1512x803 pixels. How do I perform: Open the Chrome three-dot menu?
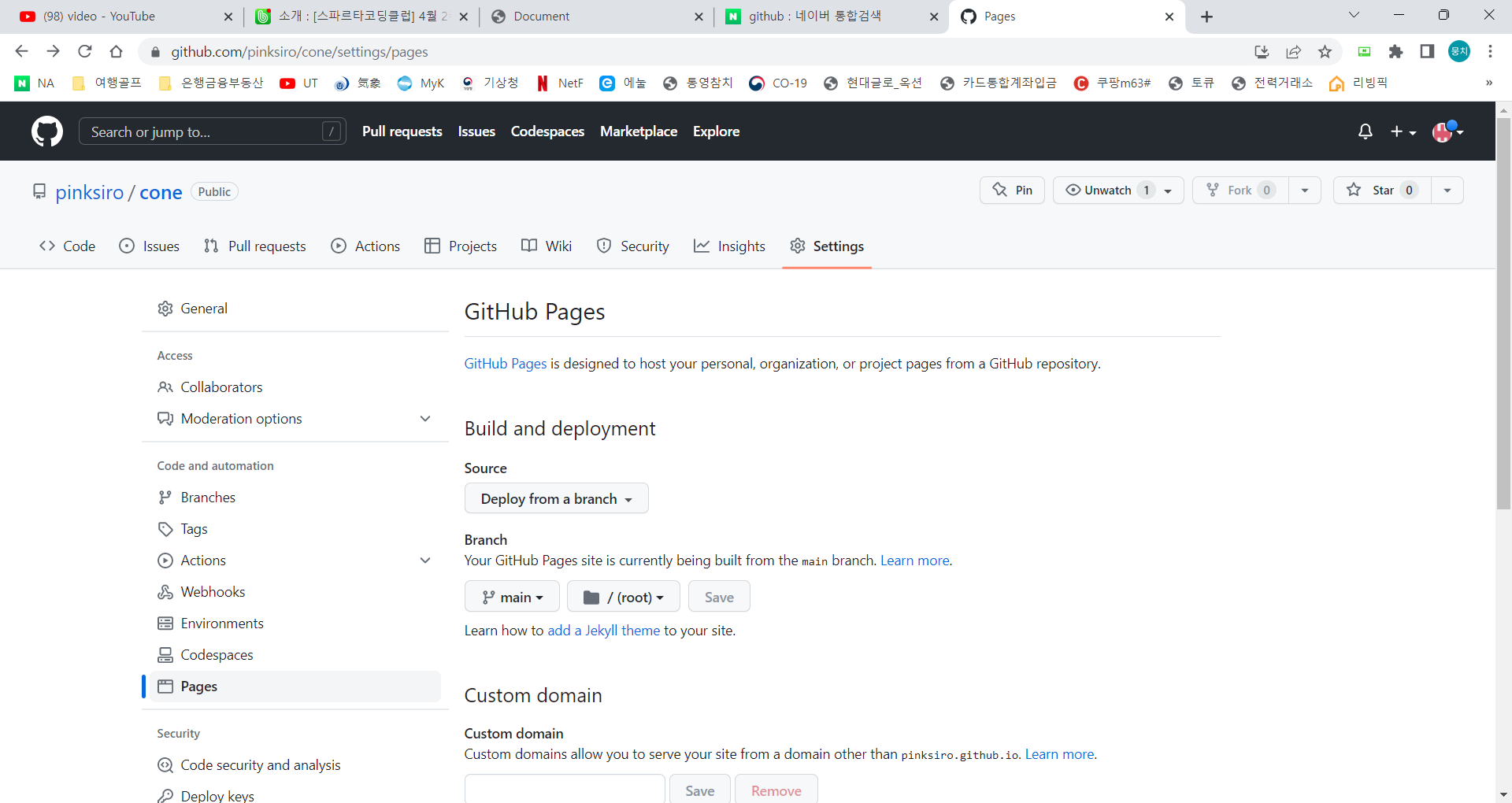pyautogui.click(x=1490, y=51)
